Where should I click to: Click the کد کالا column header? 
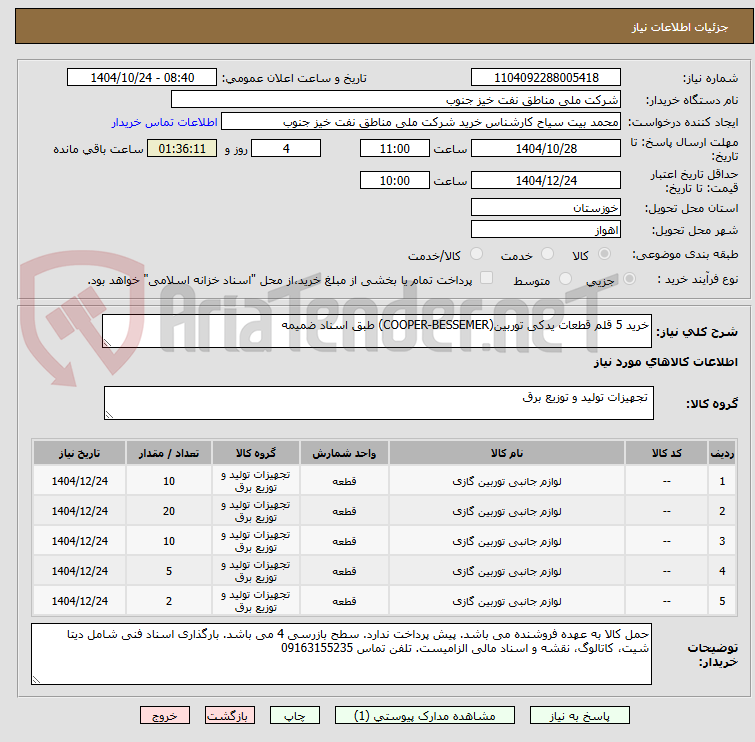666,453
